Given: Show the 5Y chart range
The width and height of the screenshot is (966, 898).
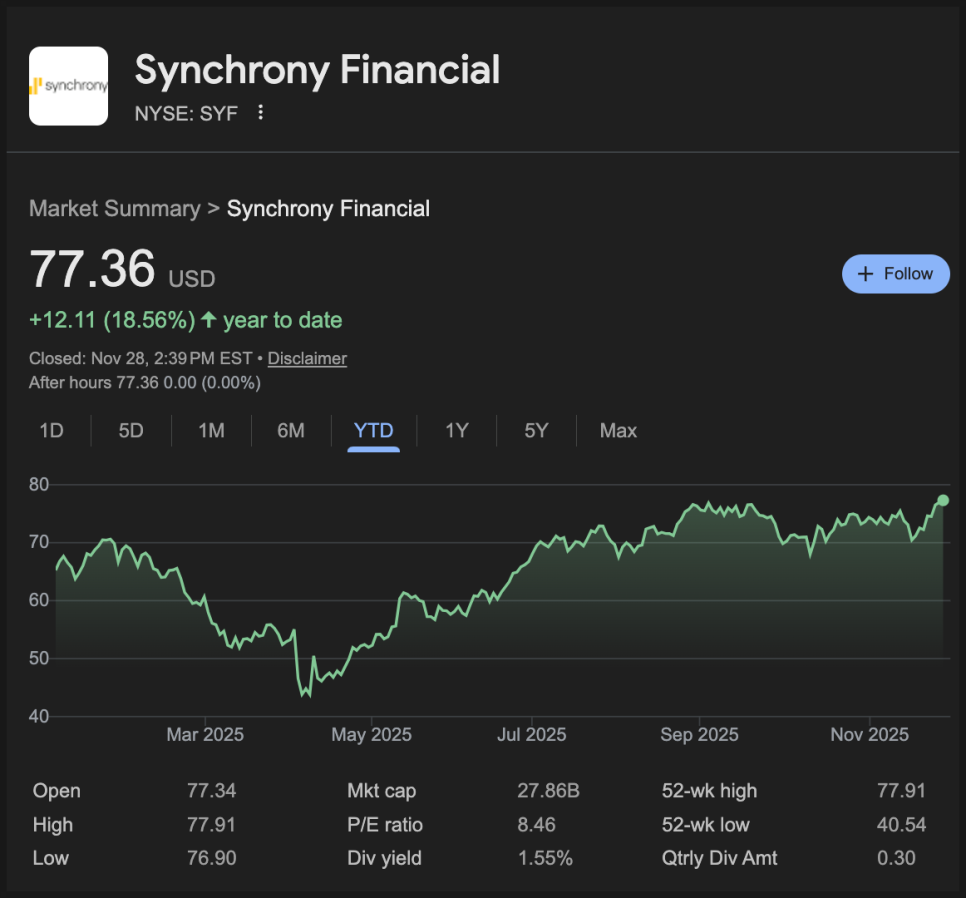Looking at the screenshot, I should (537, 431).
